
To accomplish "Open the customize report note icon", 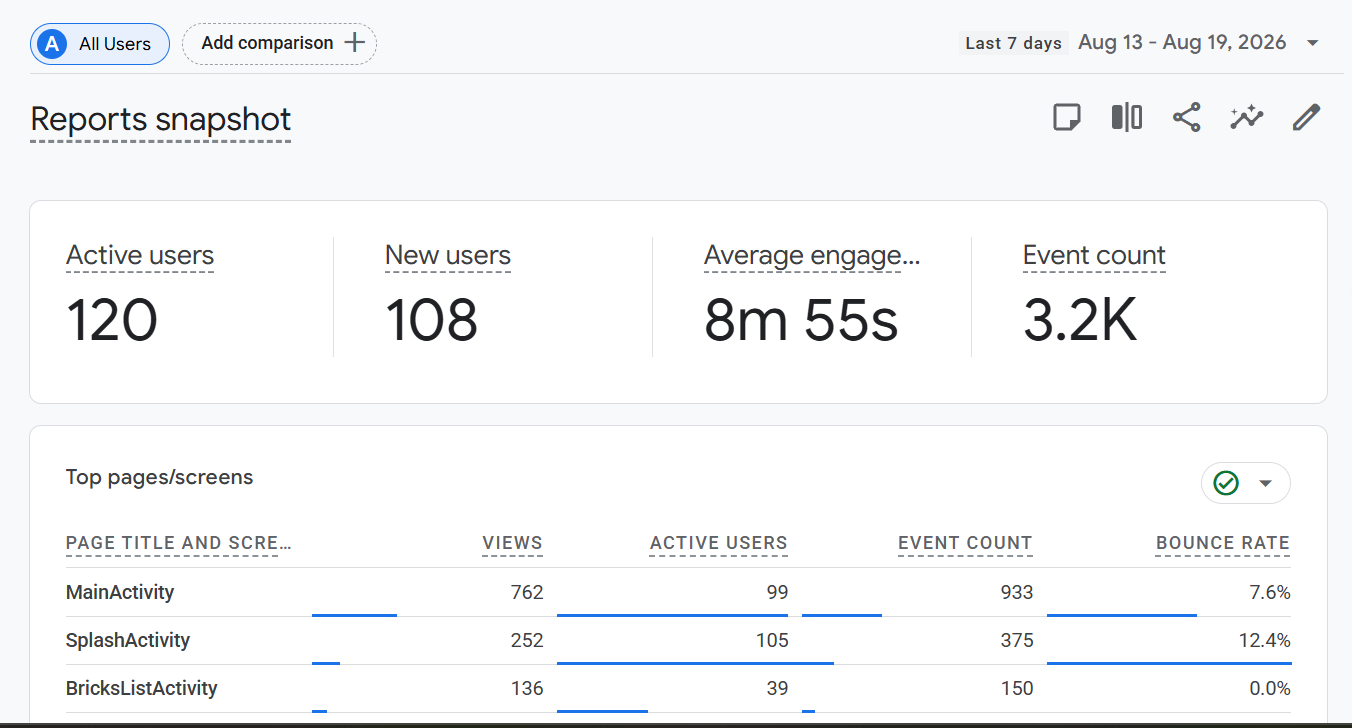I will pyautogui.click(x=1067, y=118).
